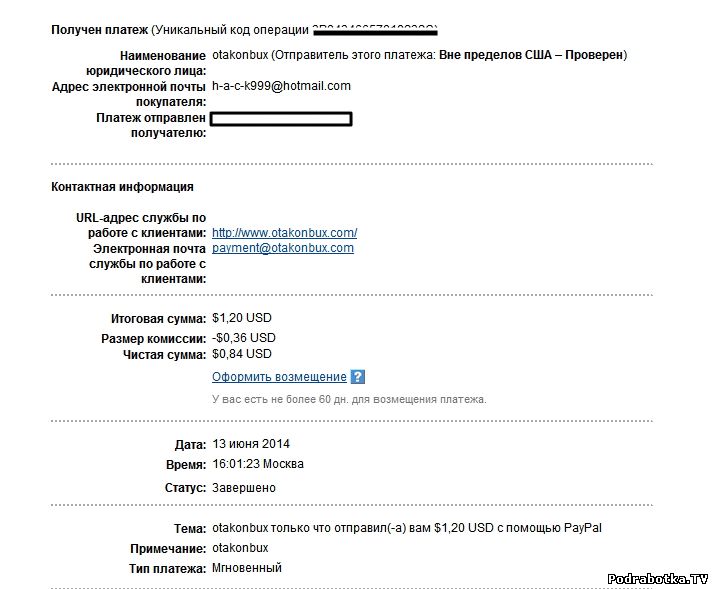
Task: Click the Мгновенный payment type value
Action: click(x=247, y=568)
